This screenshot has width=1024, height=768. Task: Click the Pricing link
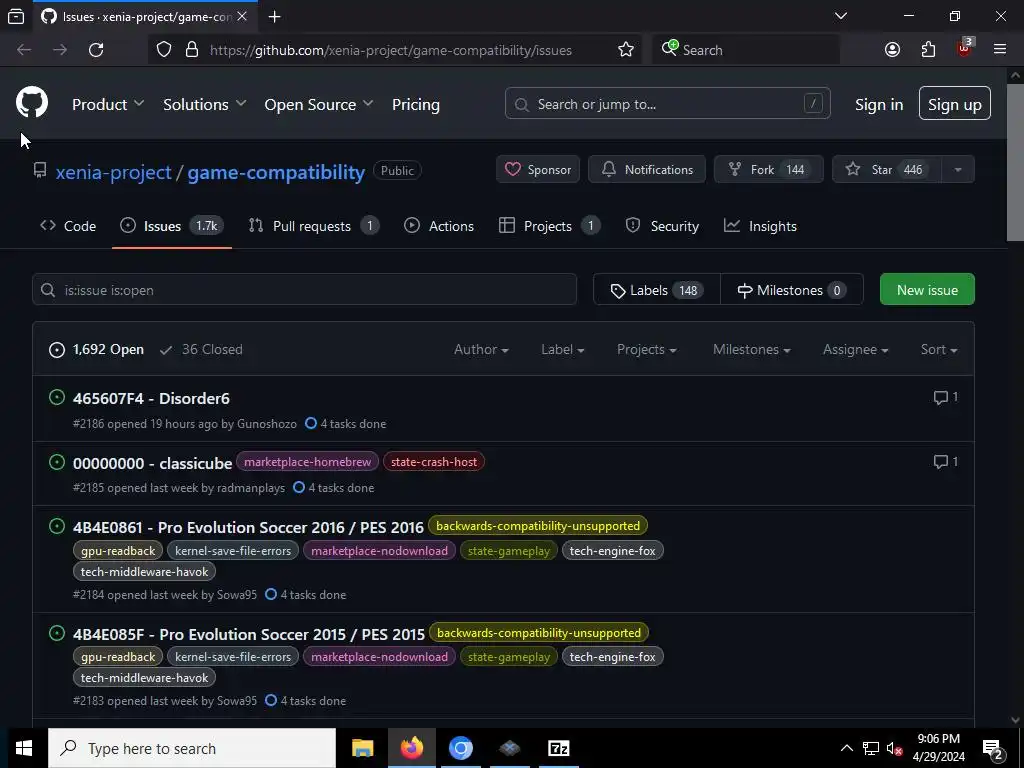(415, 104)
